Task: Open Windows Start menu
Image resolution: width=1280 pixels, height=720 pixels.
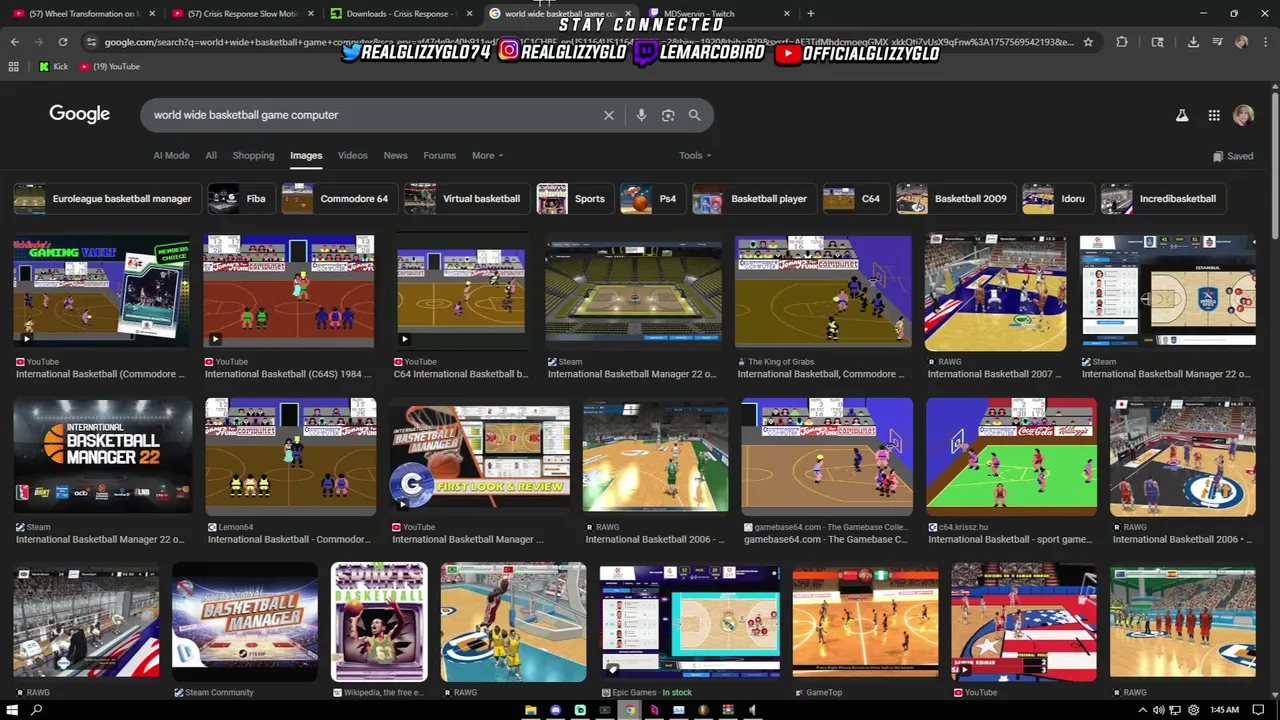Action: [x=12, y=710]
